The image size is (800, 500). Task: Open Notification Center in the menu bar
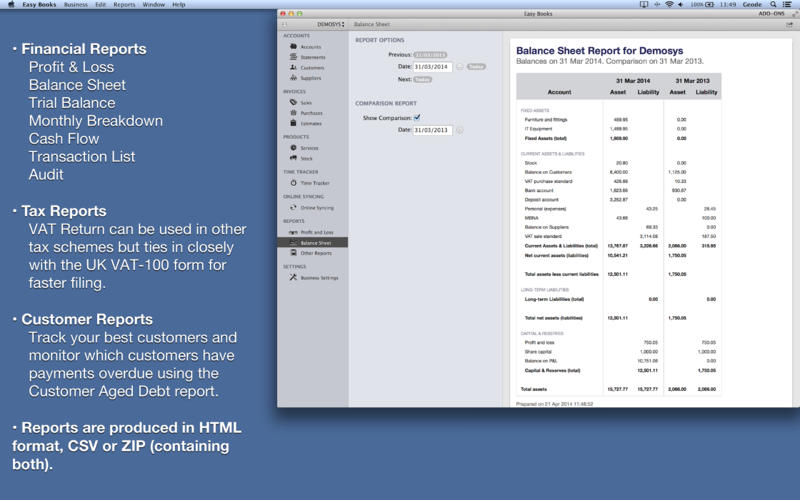[787, 4]
